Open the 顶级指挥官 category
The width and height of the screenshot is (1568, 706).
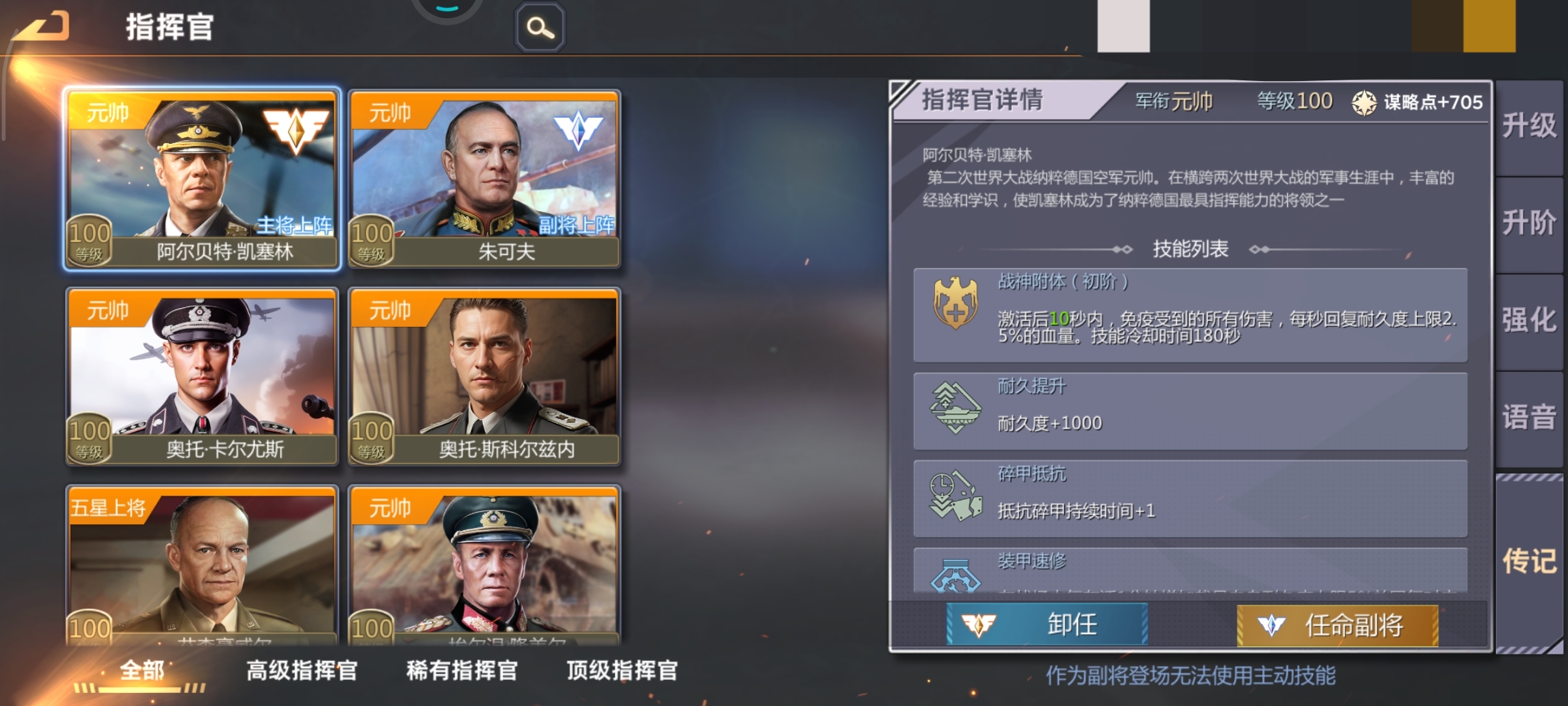tap(622, 671)
